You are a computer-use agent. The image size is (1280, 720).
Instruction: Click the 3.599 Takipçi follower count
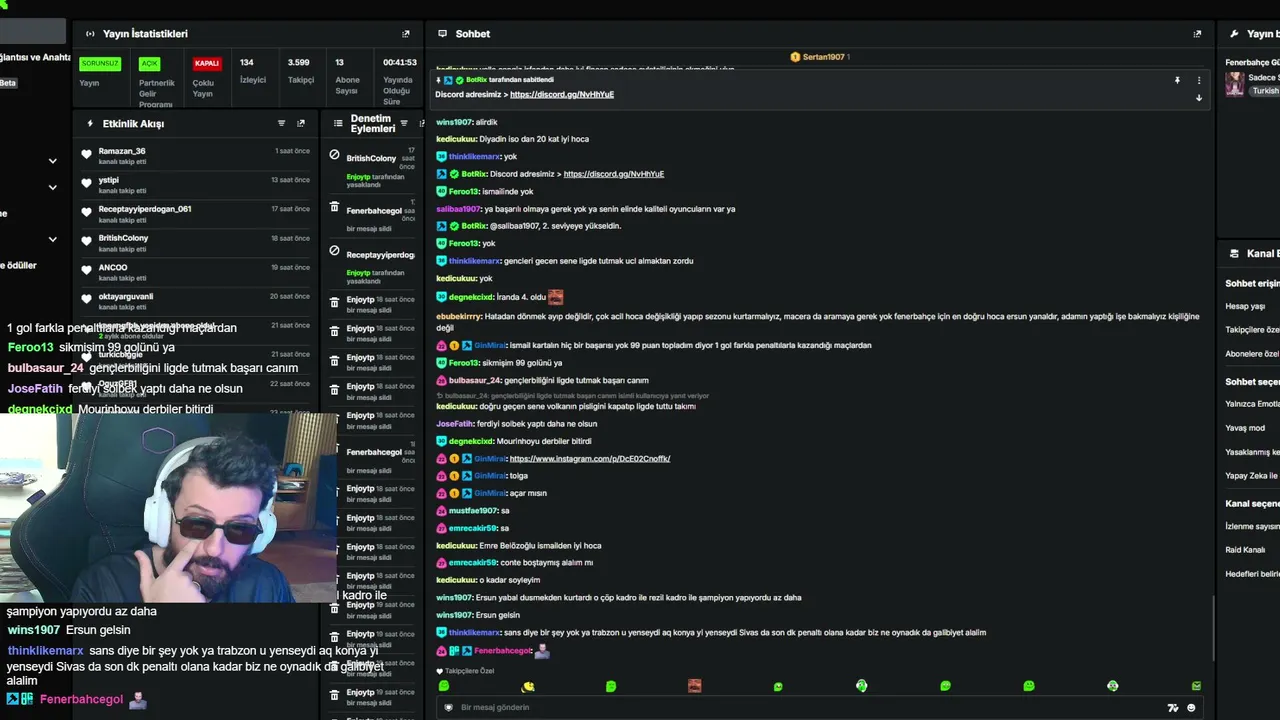click(x=300, y=71)
